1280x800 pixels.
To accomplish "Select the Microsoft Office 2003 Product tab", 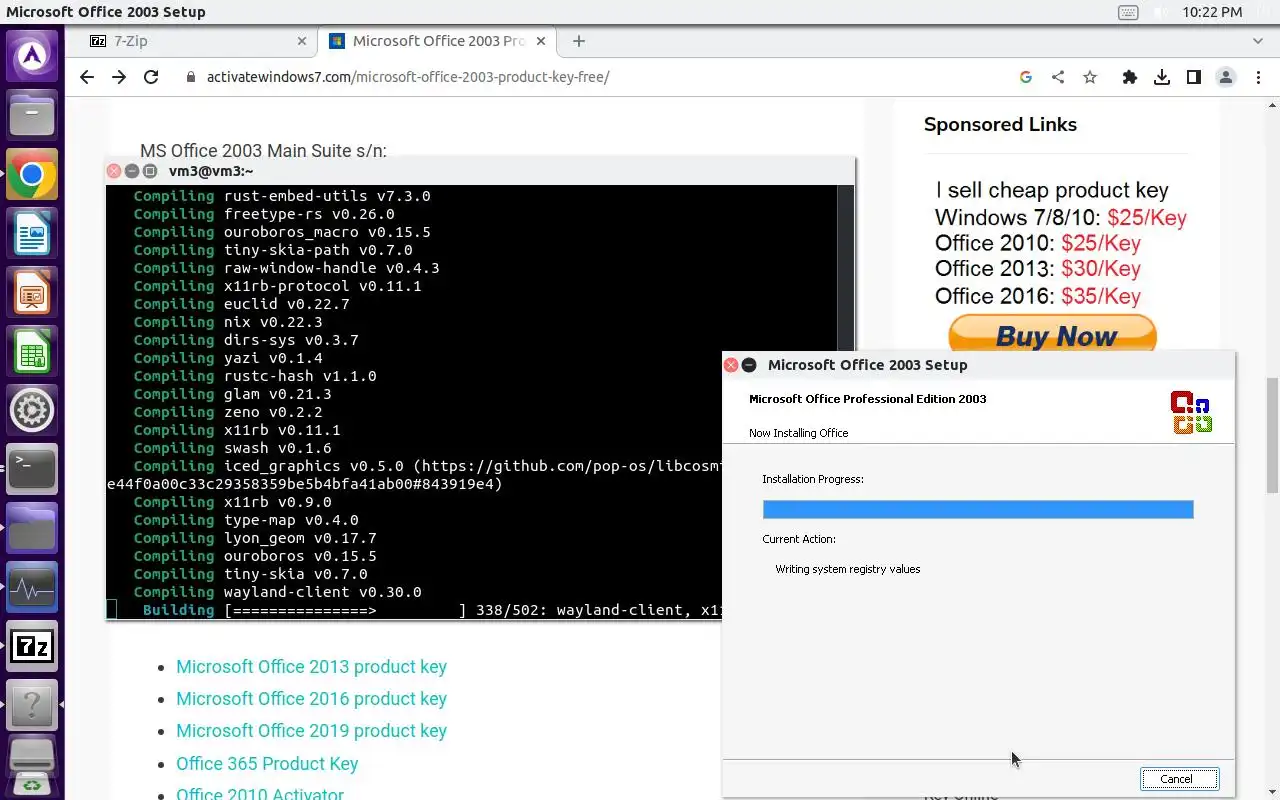I will (438, 41).
